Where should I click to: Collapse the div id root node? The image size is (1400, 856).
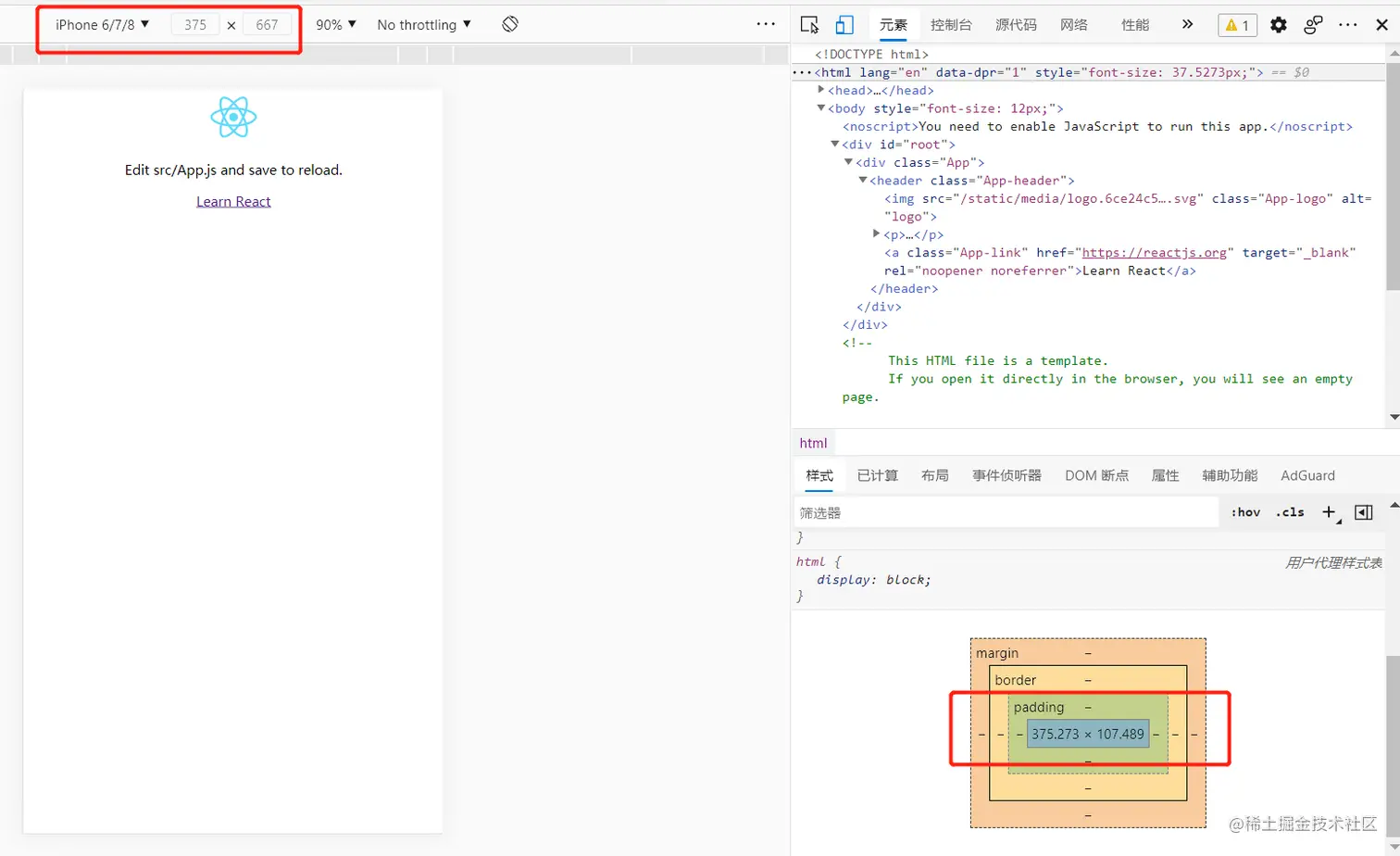pyautogui.click(x=835, y=145)
